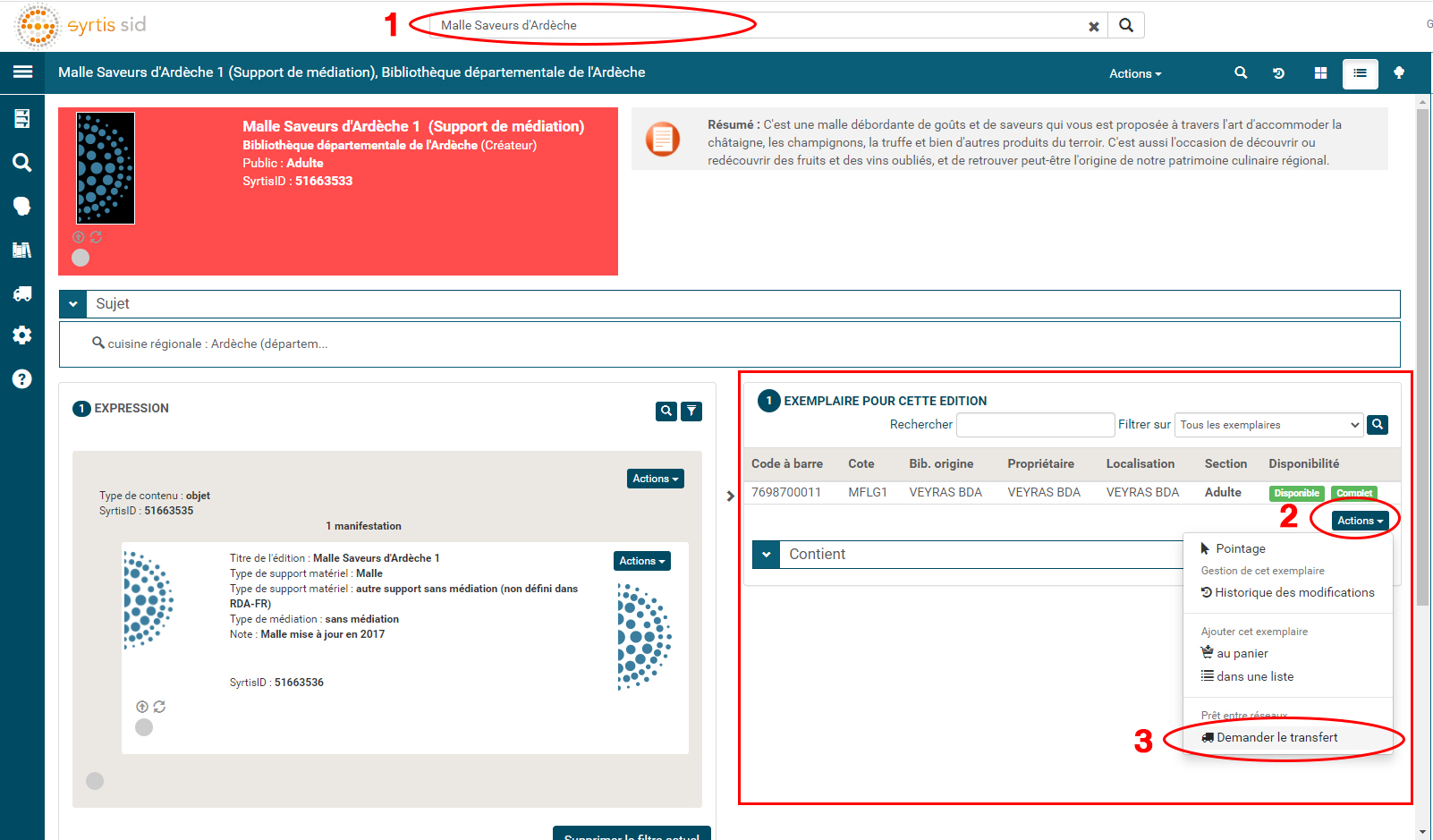Click the scrollbar down arrow
Viewport: 1433px width, 840px height.
1423,833
